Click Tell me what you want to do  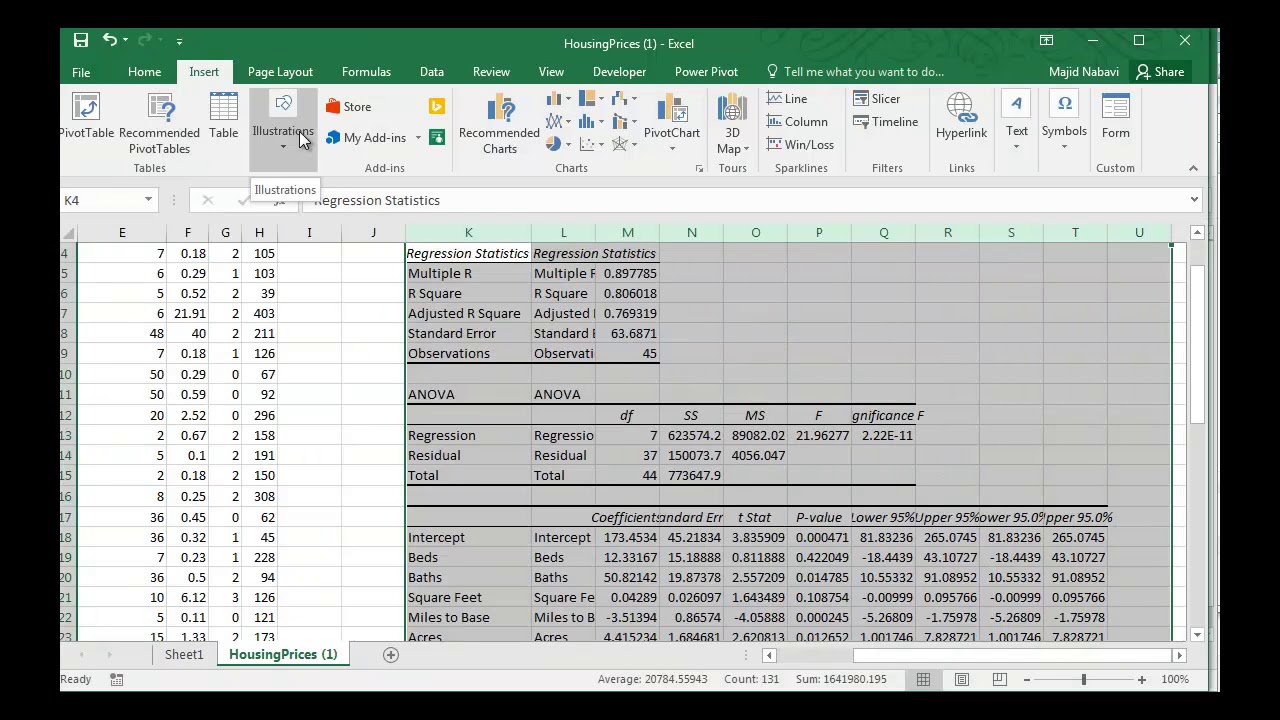(863, 72)
